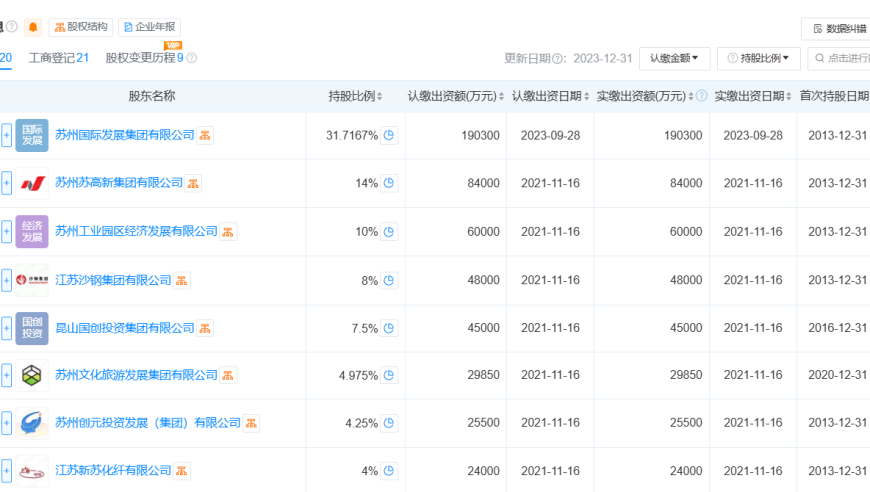Click equity structure icon after 江苏新苏化纤有限公司
Screen dimensions: 870x492
coord(181,471)
